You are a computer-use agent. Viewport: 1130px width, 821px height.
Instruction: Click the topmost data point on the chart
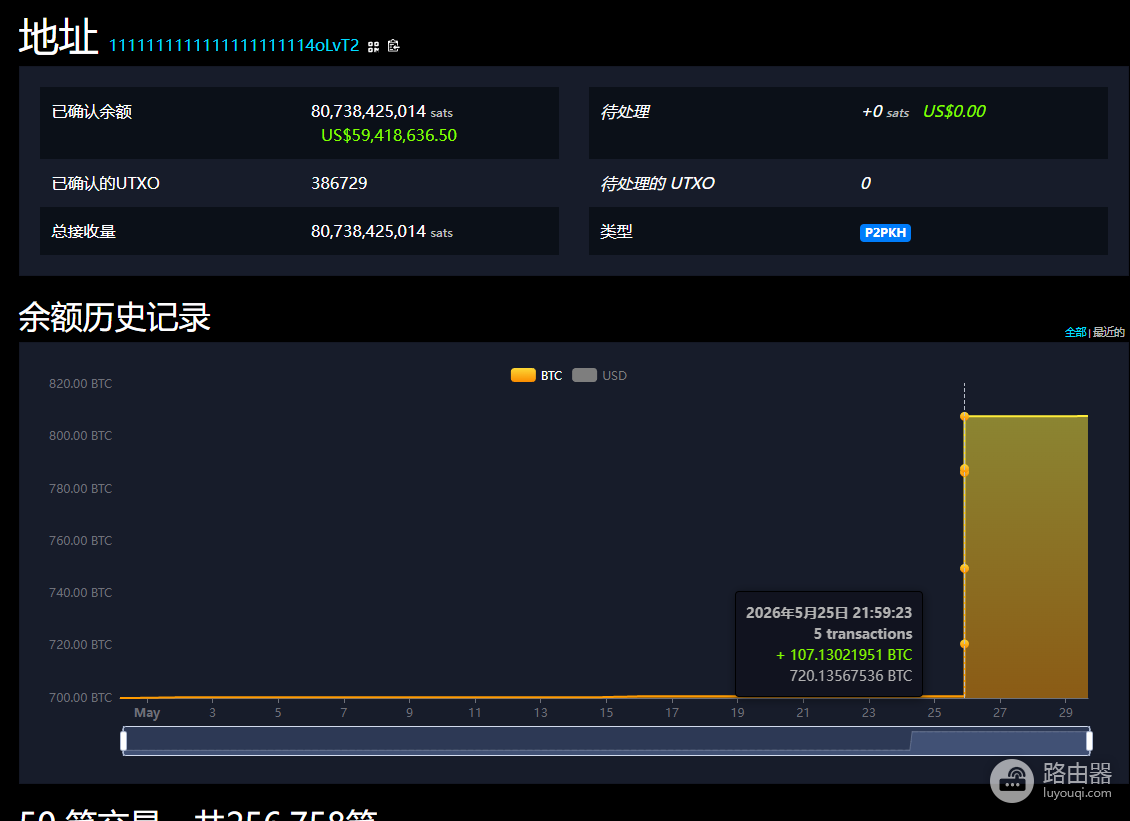(x=964, y=417)
